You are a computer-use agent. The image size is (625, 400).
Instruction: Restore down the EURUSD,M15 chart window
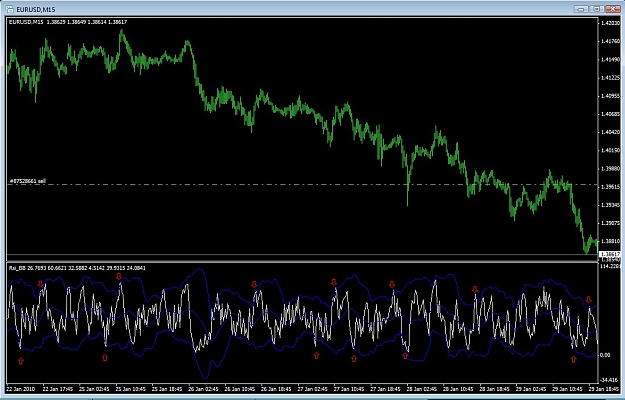[597, 9]
